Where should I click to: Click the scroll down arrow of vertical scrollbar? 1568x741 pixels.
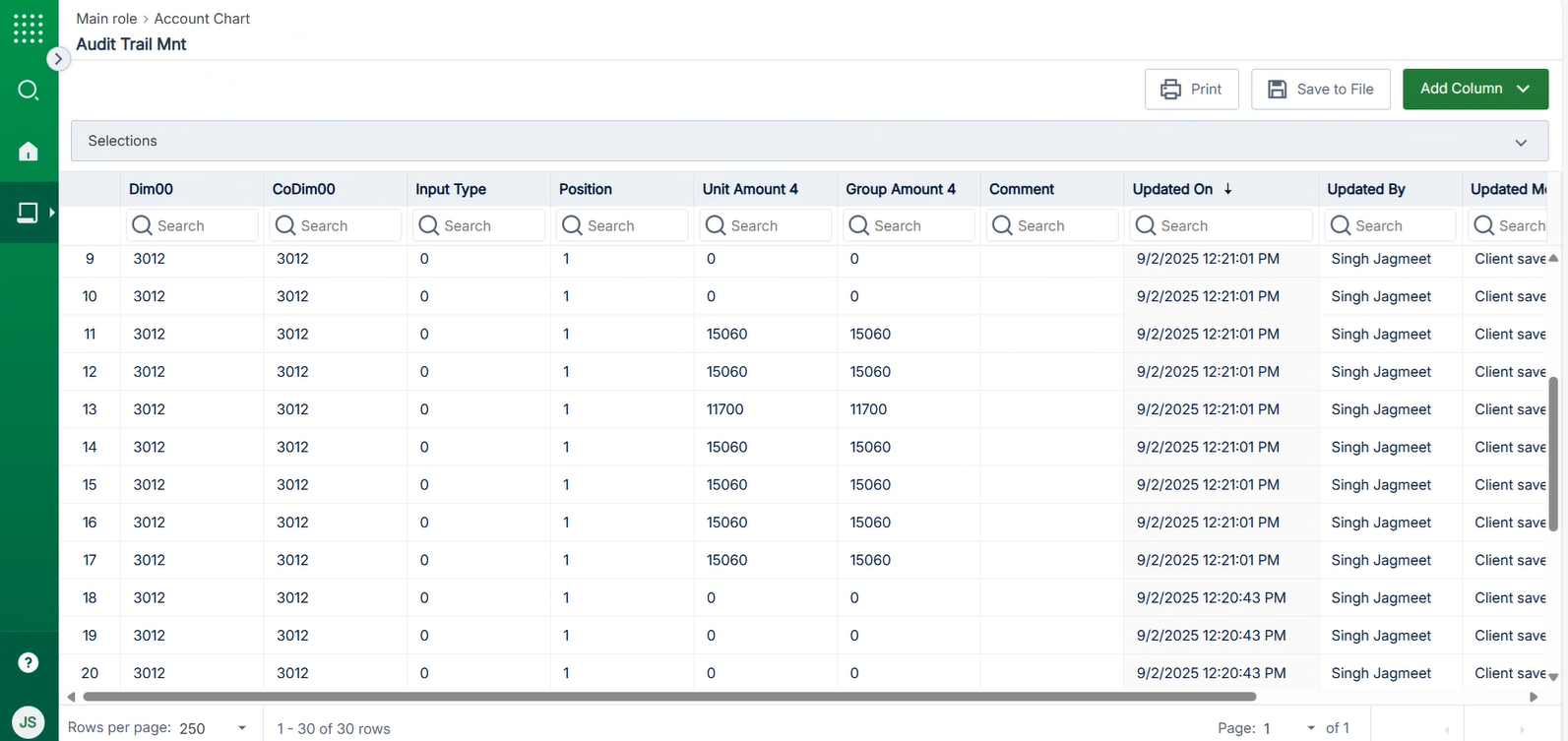pyautogui.click(x=1553, y=677)
